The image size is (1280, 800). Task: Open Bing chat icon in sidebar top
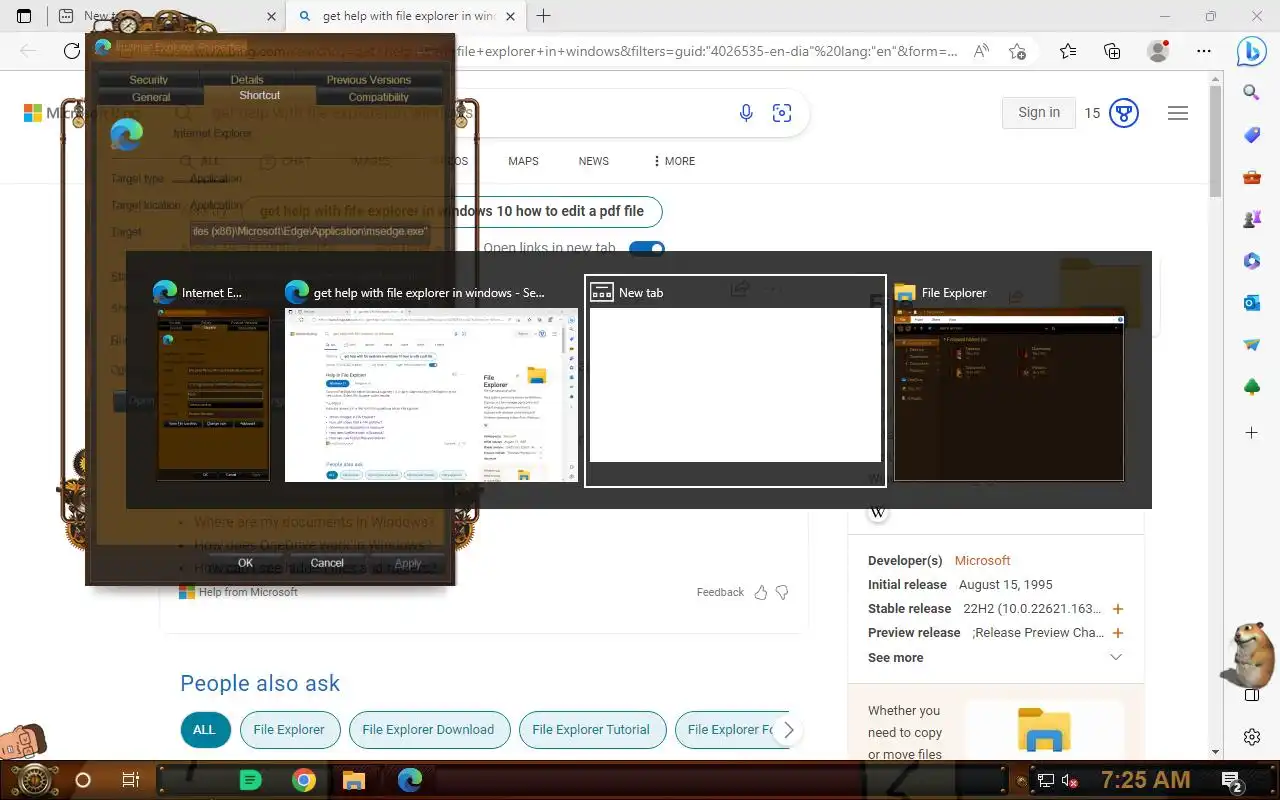tap(1252, 50)
